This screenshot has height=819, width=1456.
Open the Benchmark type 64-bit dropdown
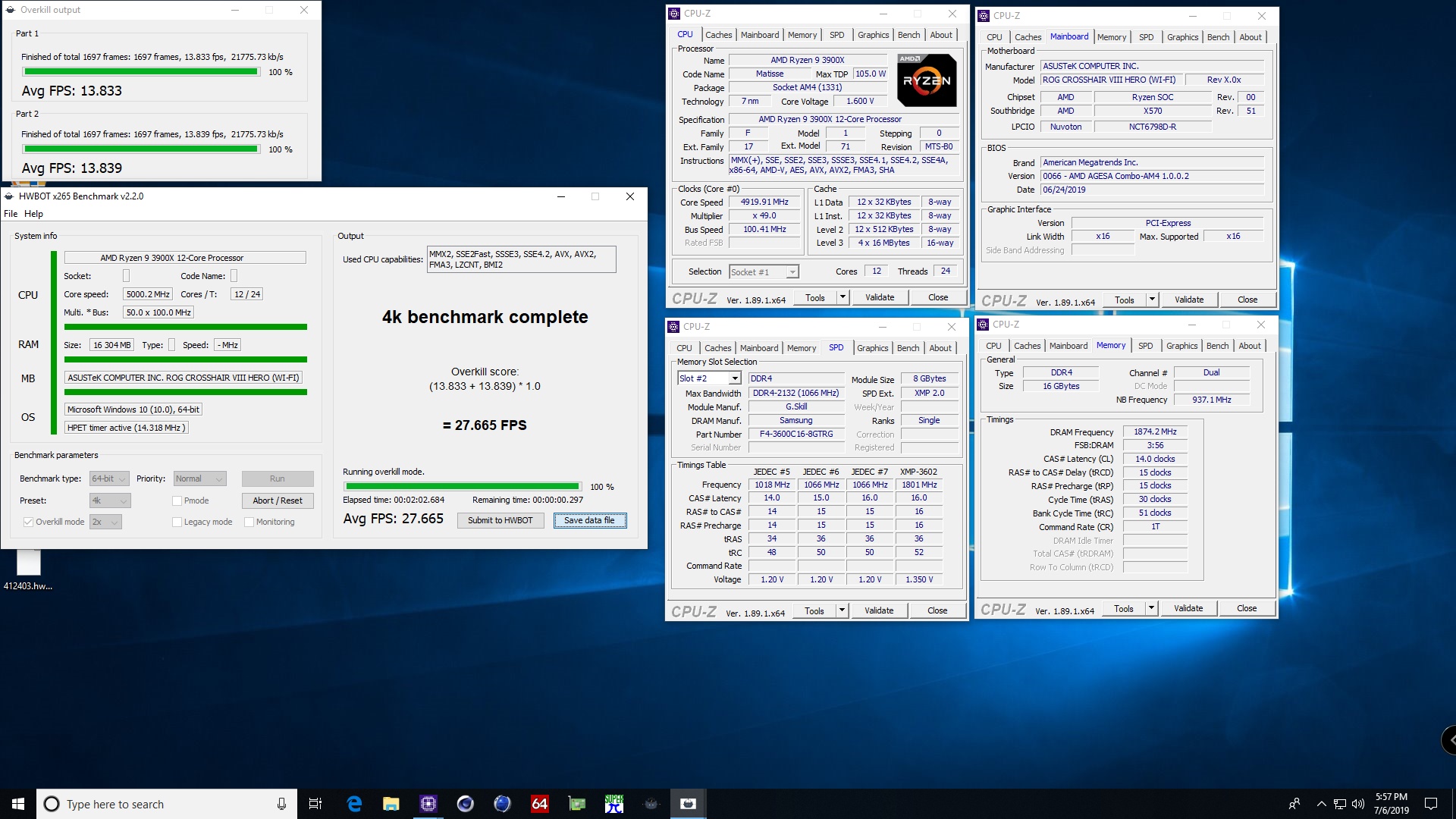pyautogui.click(x=109, y=479)
